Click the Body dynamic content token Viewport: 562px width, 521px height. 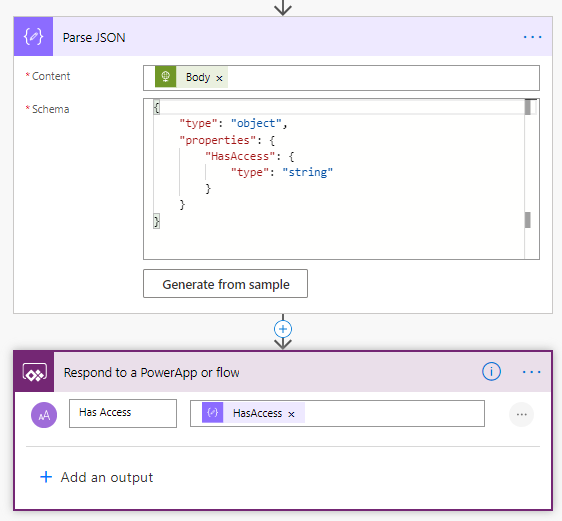tap(191, 77)
